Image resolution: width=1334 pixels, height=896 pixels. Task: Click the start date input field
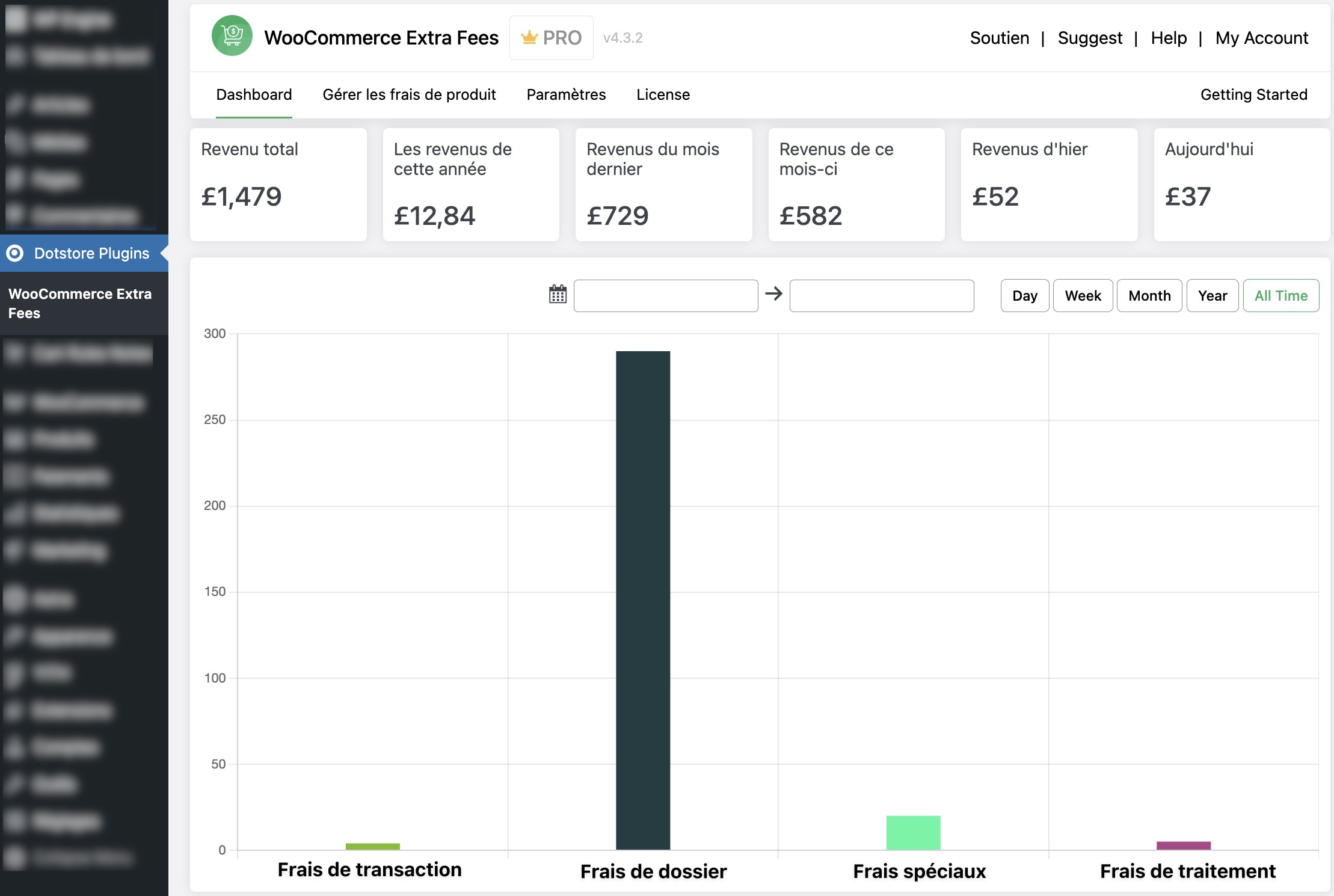[665, 296]
